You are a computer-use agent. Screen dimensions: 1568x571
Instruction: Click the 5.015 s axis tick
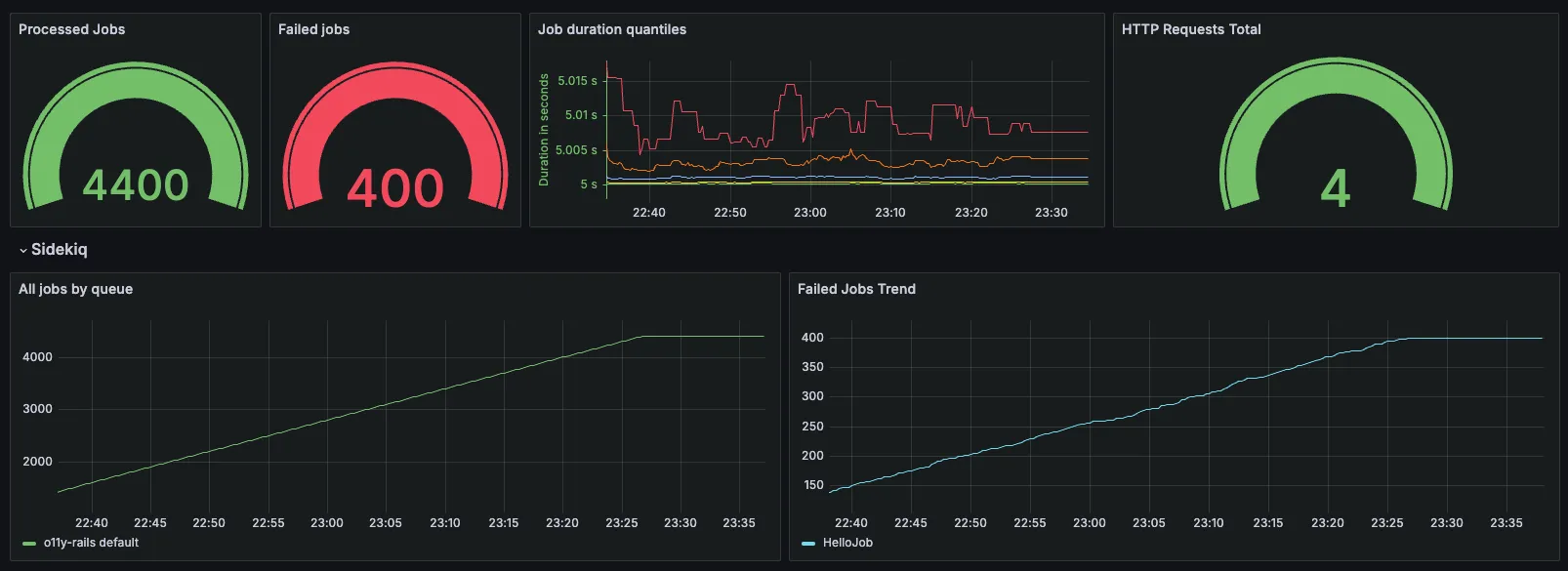[x=577, y=81]
